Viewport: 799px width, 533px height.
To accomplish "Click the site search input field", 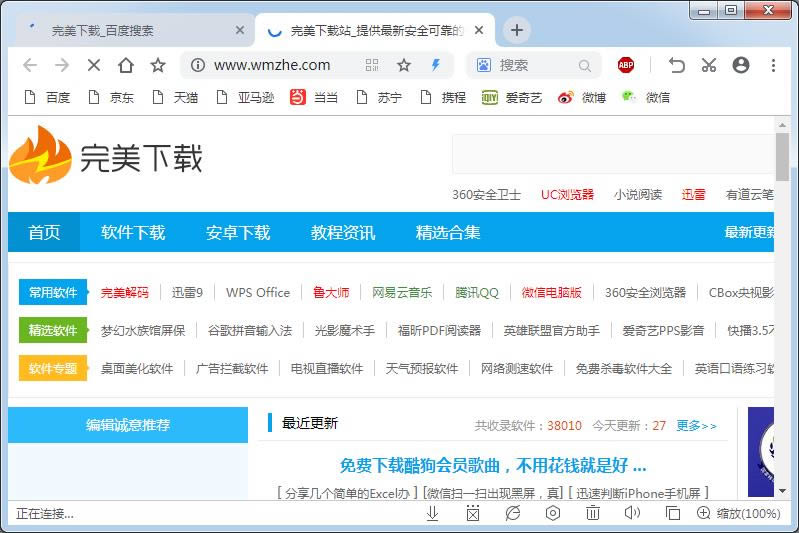I will pos(613,154).
